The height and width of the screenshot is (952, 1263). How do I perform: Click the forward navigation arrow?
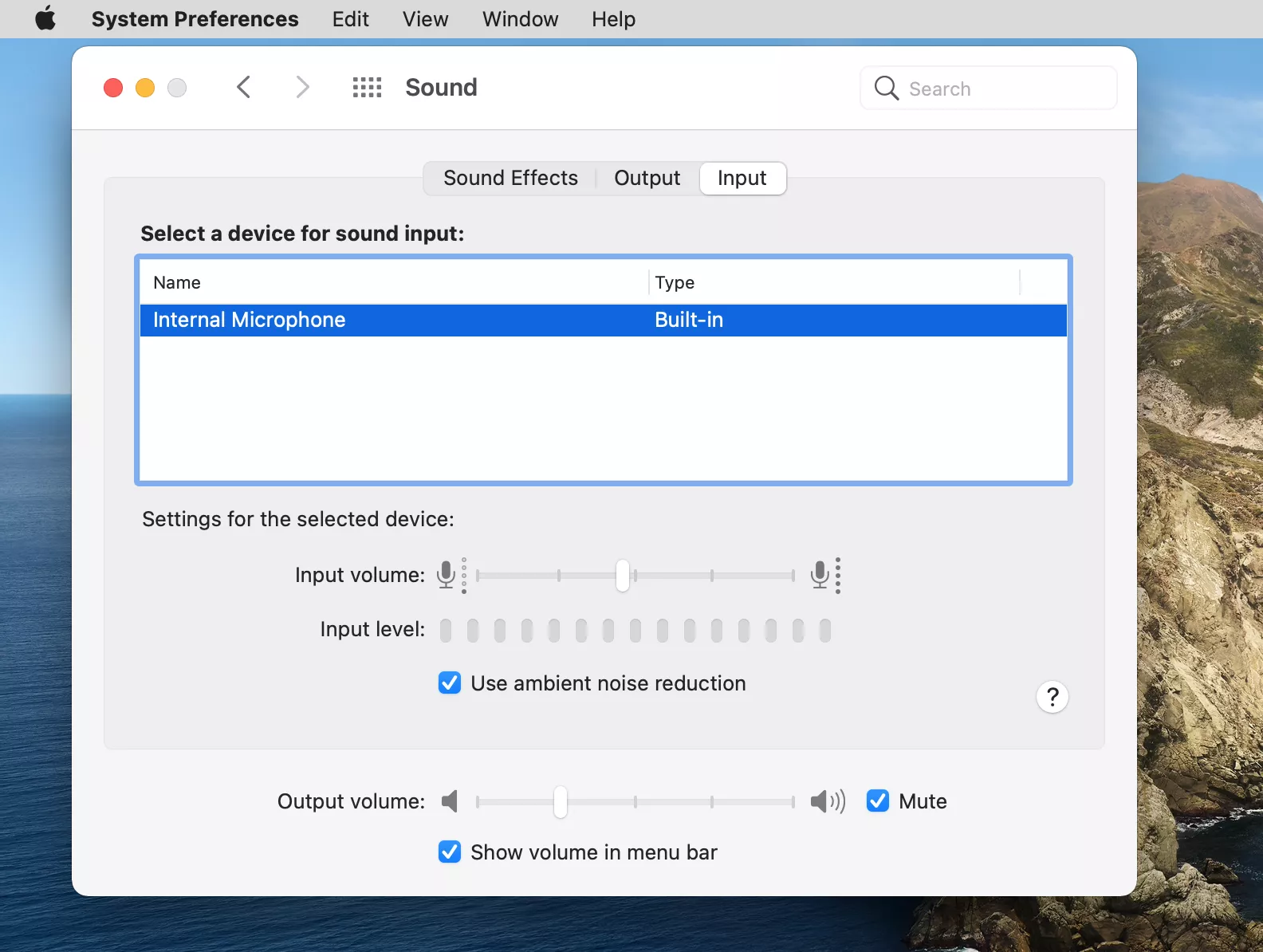(x=302, y=87)
